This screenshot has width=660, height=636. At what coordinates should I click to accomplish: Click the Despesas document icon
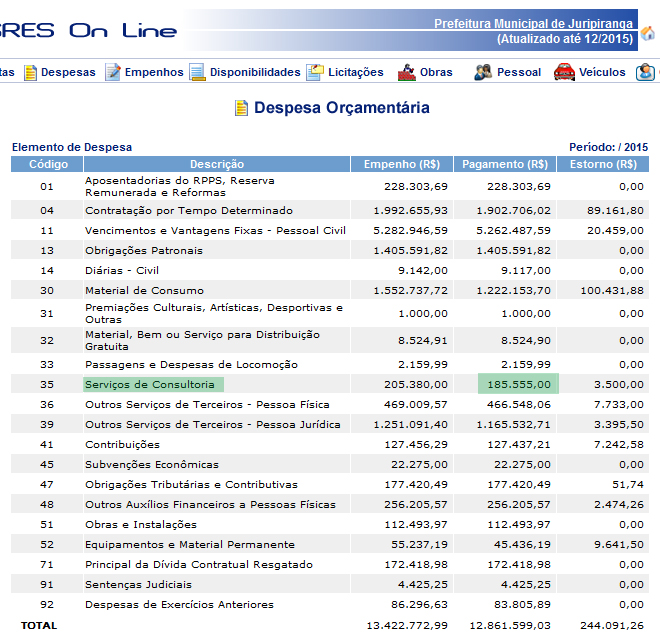coord(30,72)
